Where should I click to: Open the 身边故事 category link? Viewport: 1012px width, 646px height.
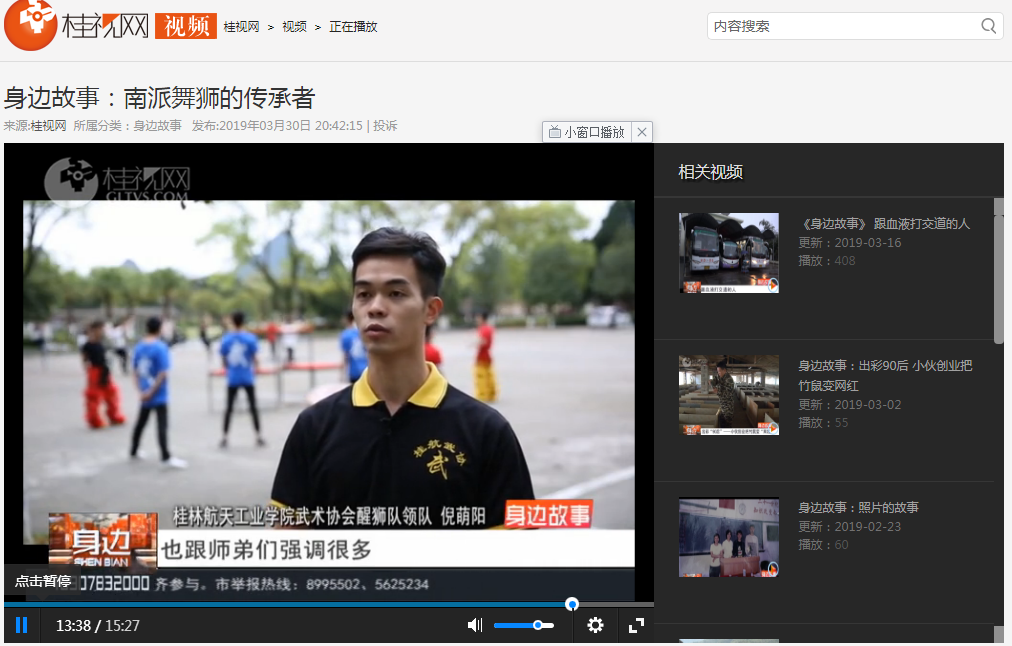[x=157, y=126]
